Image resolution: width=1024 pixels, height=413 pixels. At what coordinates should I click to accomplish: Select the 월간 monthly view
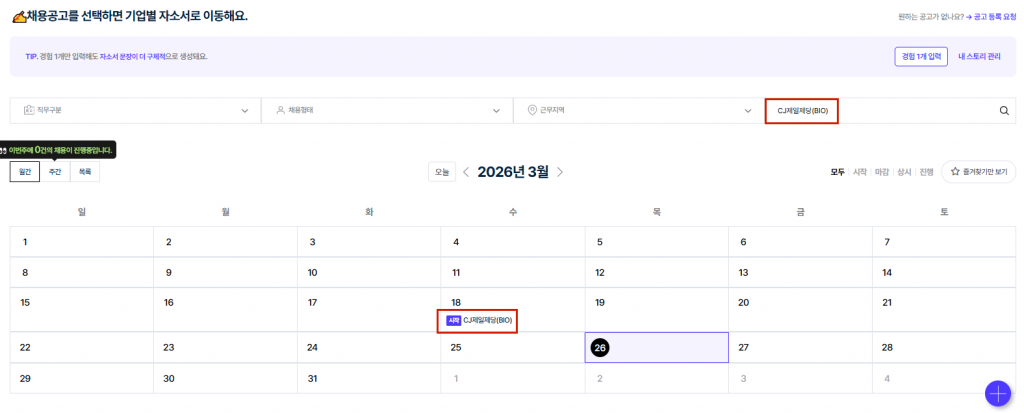[25, 172]
